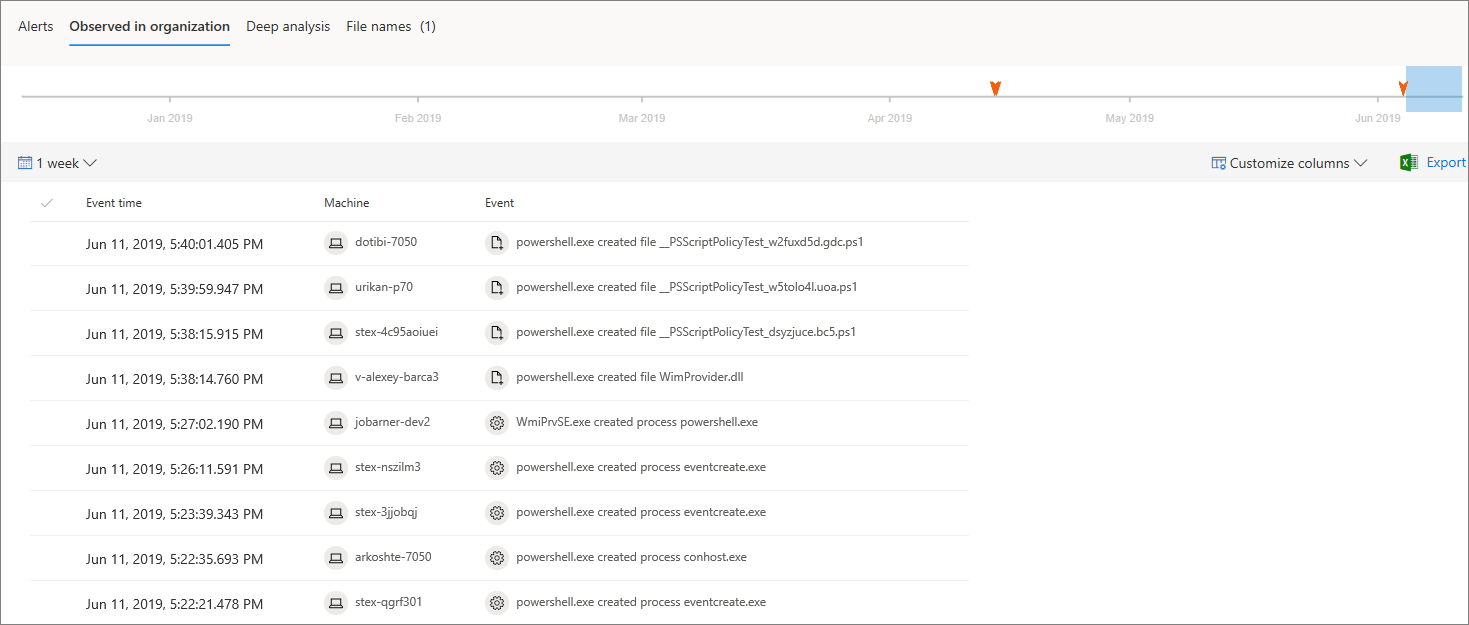Click laptop icon beside arkoshte-7050

coord(336,557)
